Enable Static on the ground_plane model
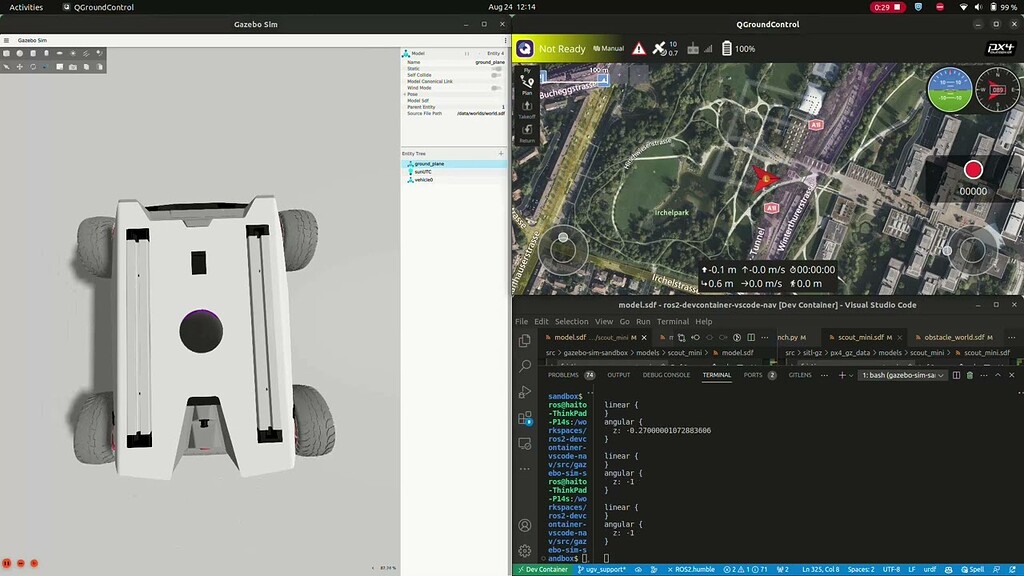The image size is (1024, 576). 497,68
